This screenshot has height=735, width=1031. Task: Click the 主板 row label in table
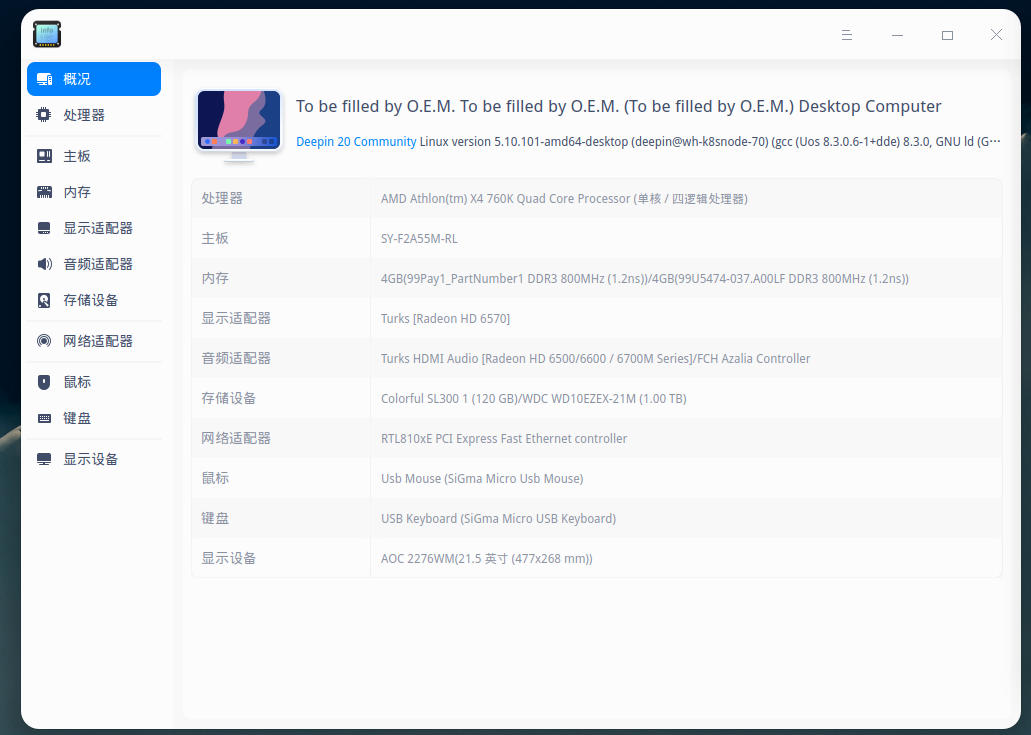(x=215, y=239)
